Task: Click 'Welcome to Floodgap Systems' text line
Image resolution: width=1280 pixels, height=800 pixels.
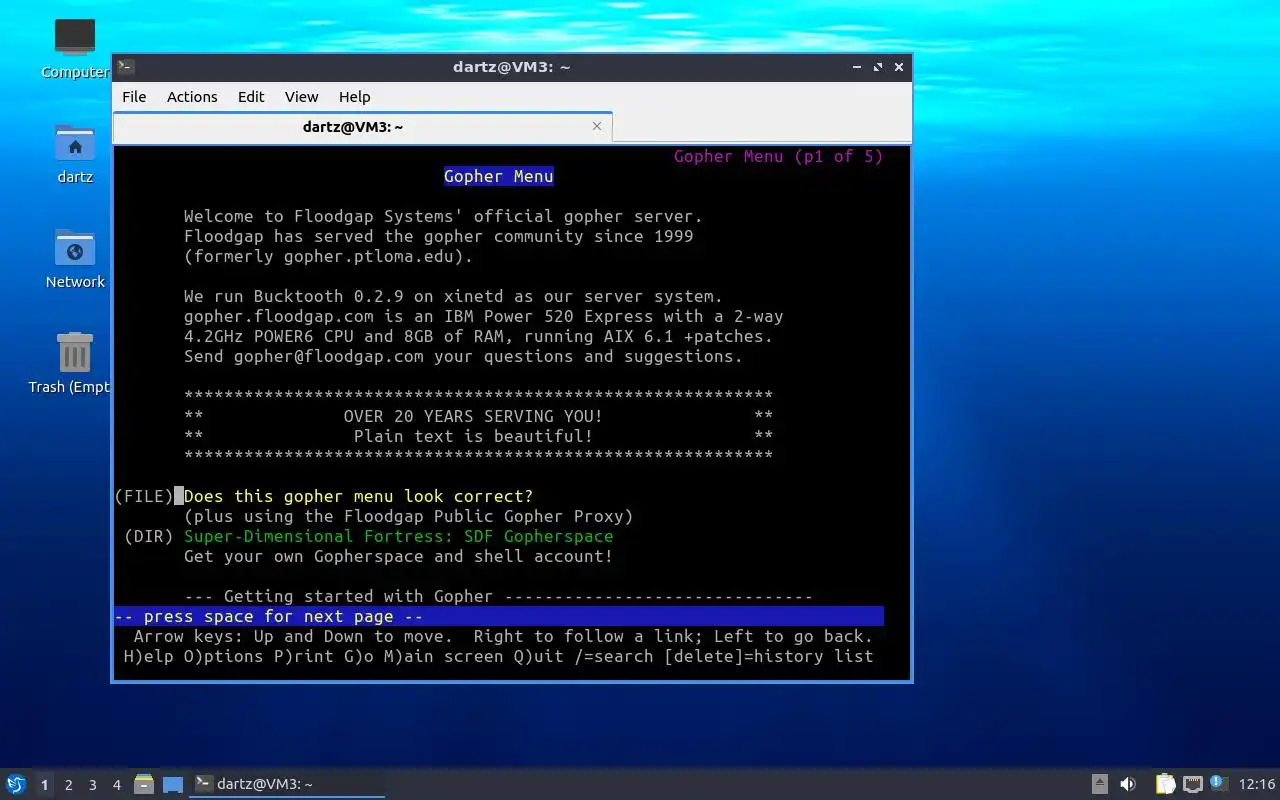Action: point(443,216)
